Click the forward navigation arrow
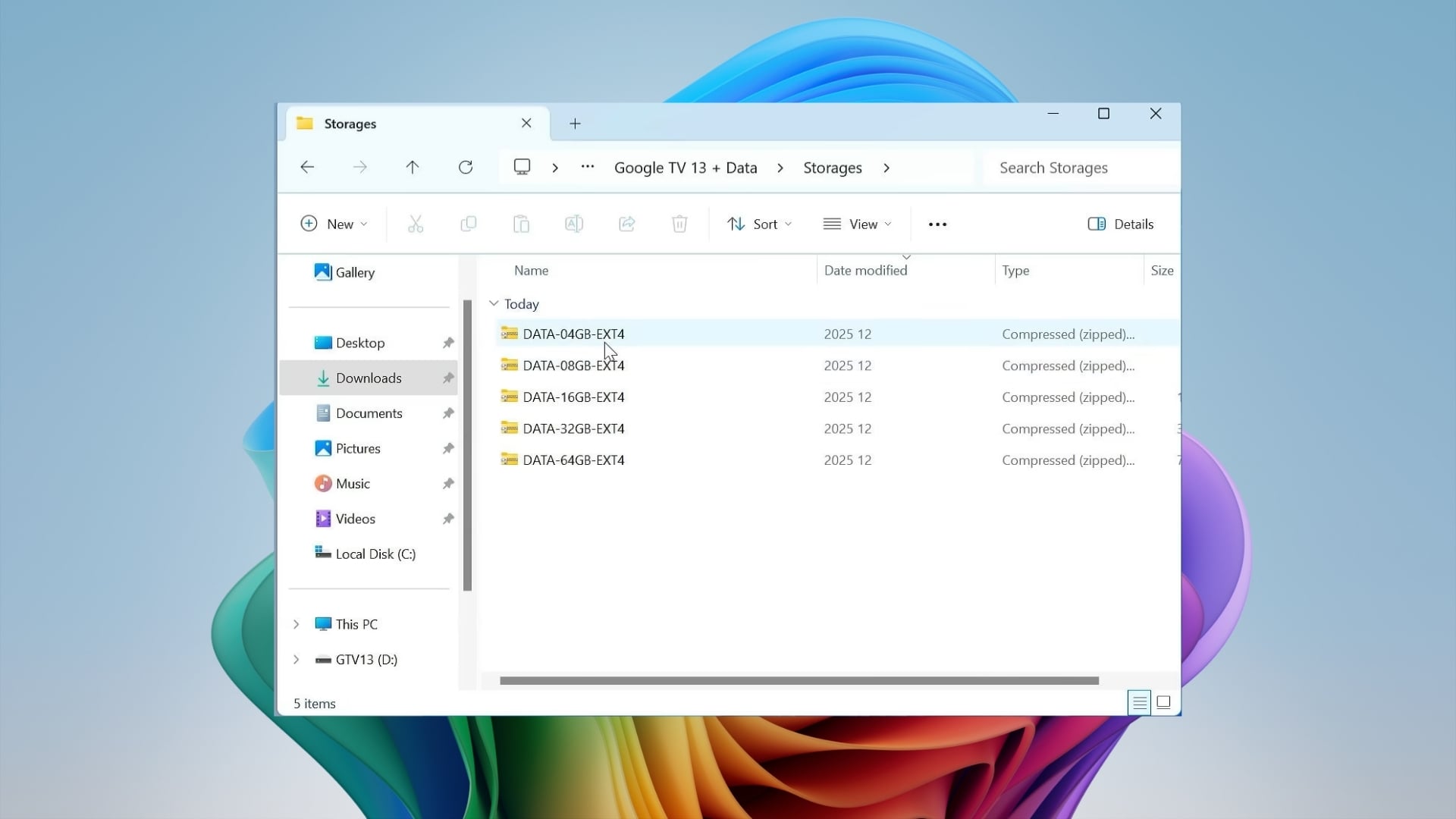 pos(360,168)
